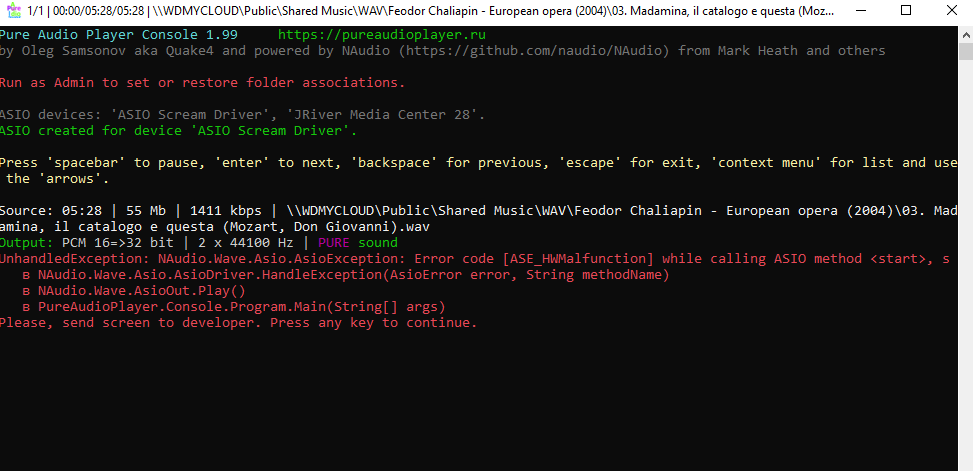
Task: Click the AsioOut.Play() stack trace line
Action: click(x=133, y=291)
